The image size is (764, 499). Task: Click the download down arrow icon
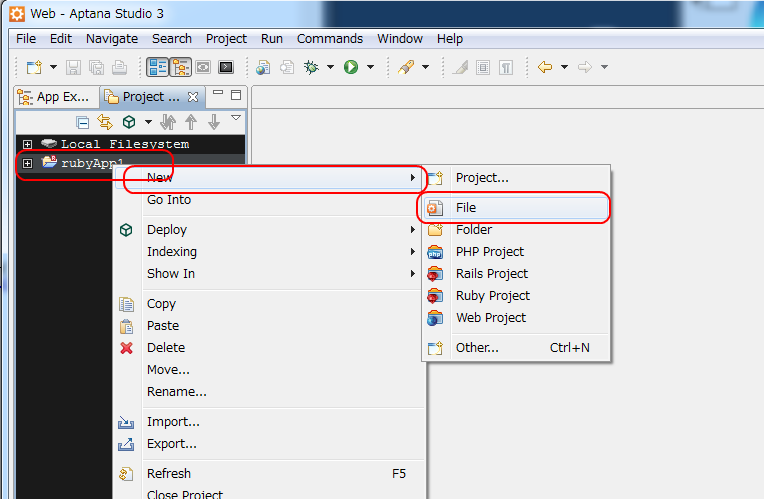click(214, 122)
